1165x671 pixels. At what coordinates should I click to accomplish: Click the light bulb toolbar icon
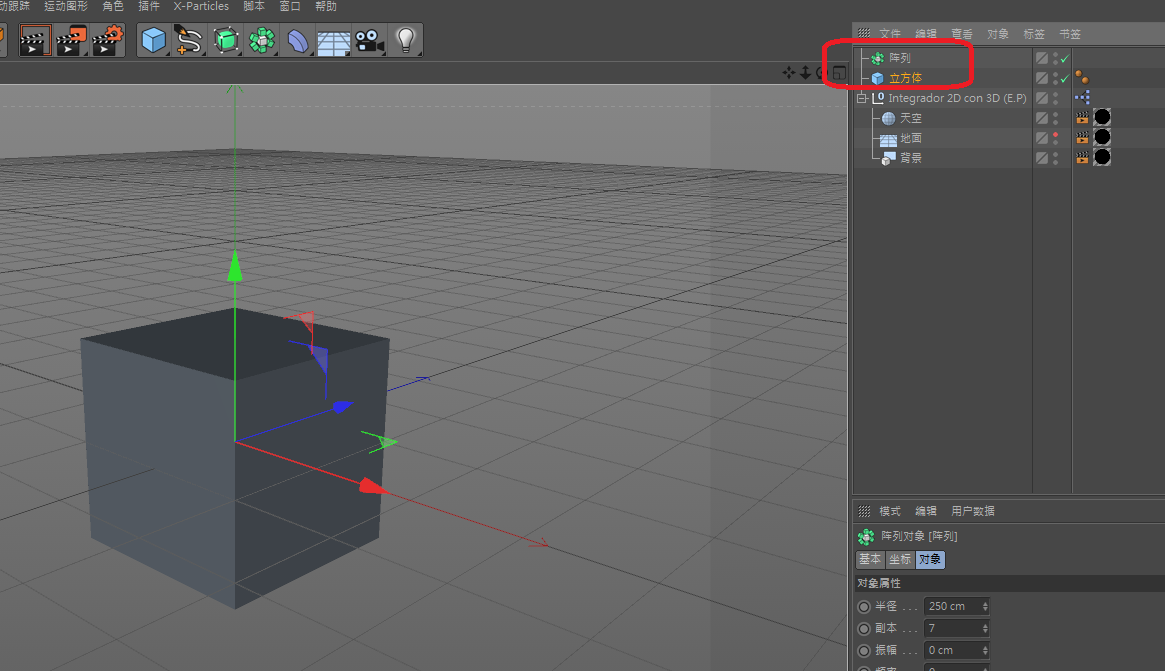tap(406, 40)
